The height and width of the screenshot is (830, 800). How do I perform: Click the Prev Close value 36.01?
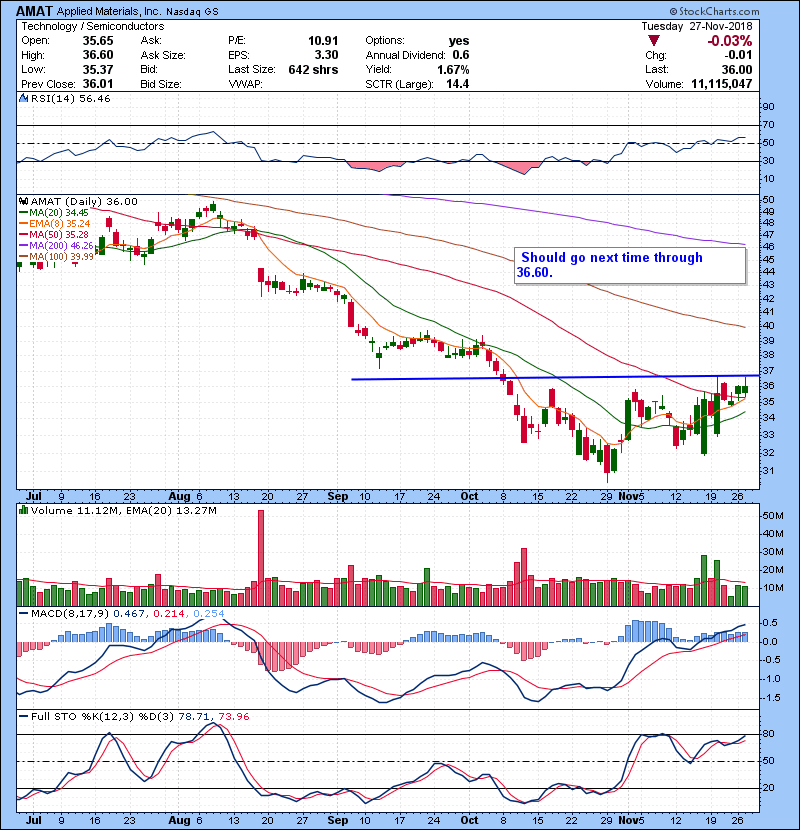tap(98, 84)
